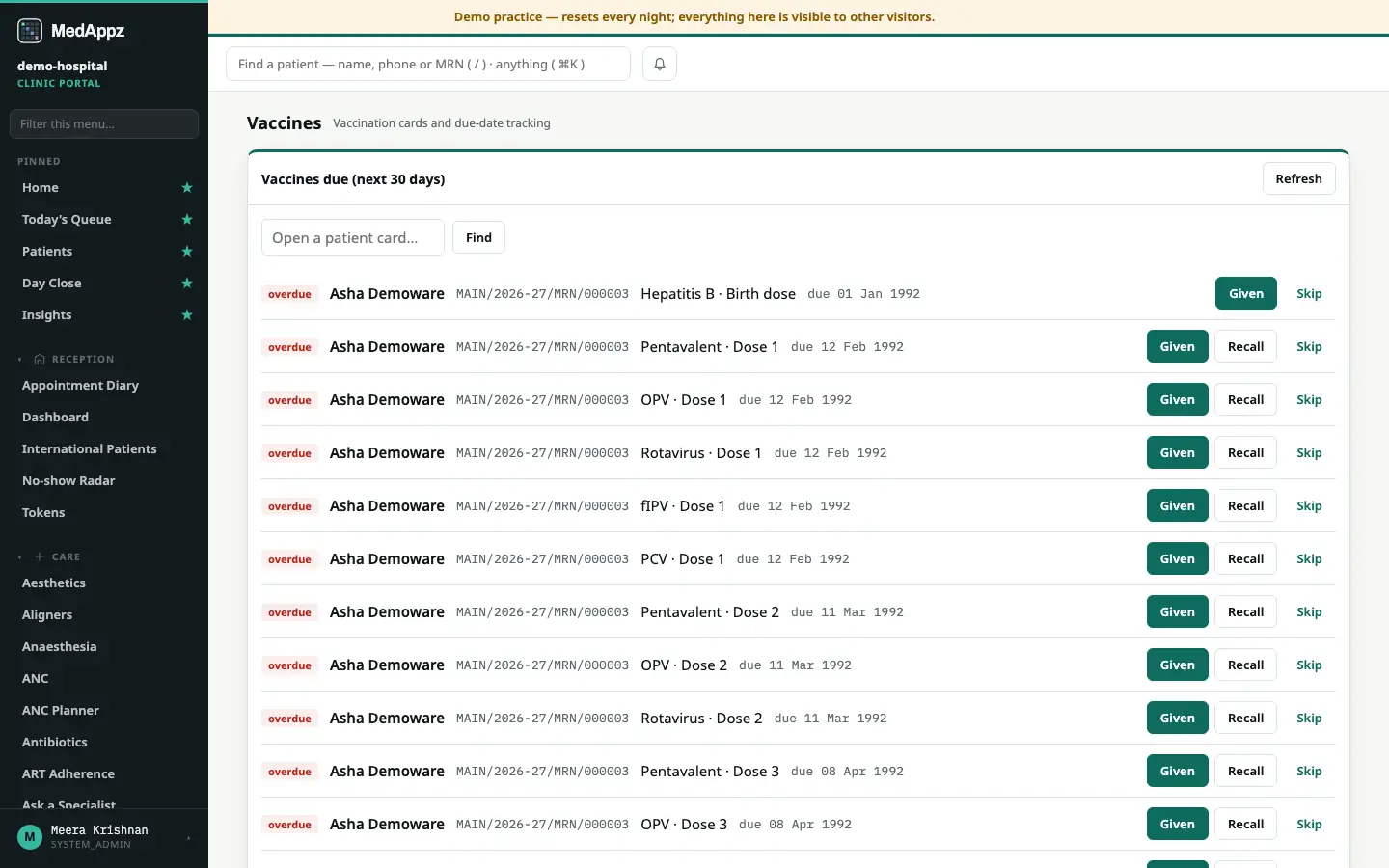Mark Hepatitis B Birth dose as Given

click(1245, 294)
